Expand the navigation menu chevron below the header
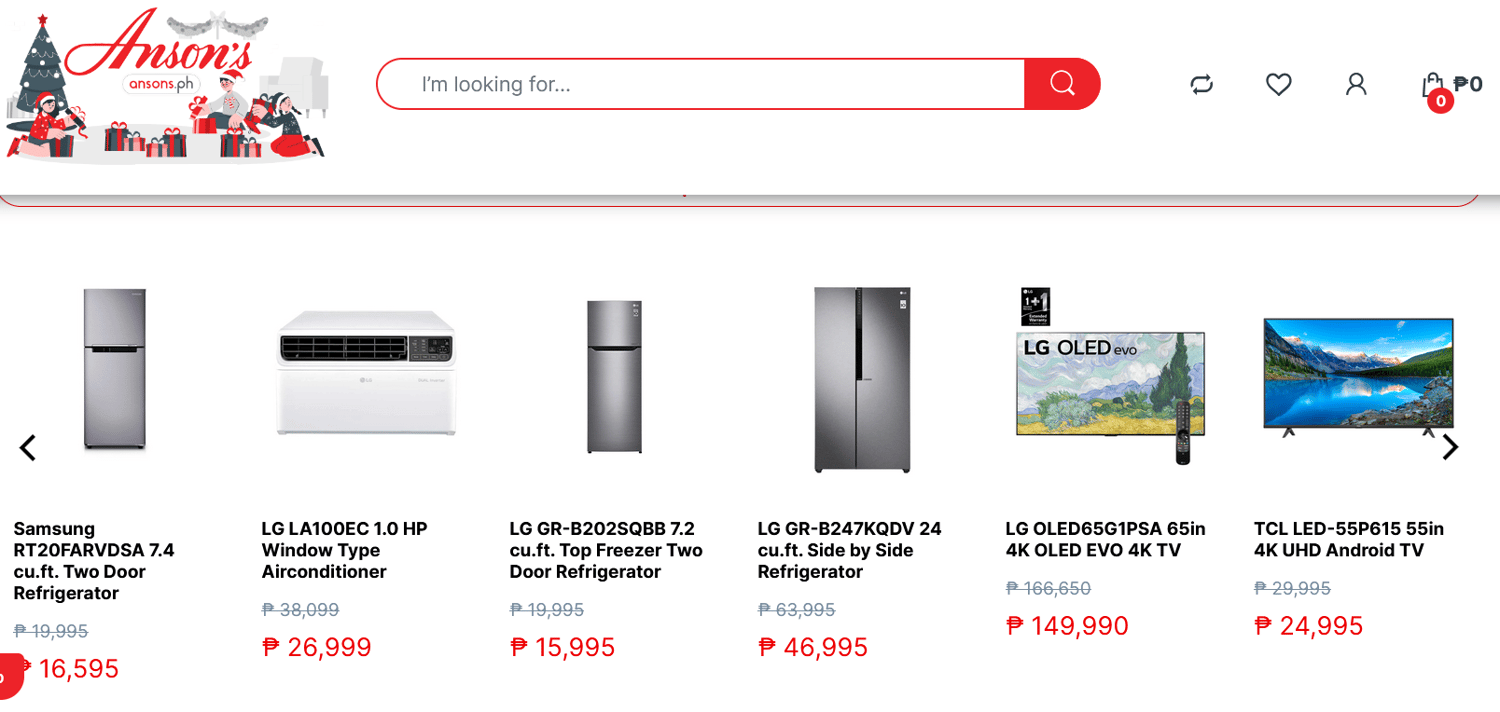Viewport: 1500px width, 712px height. click(x=684, y=196)
